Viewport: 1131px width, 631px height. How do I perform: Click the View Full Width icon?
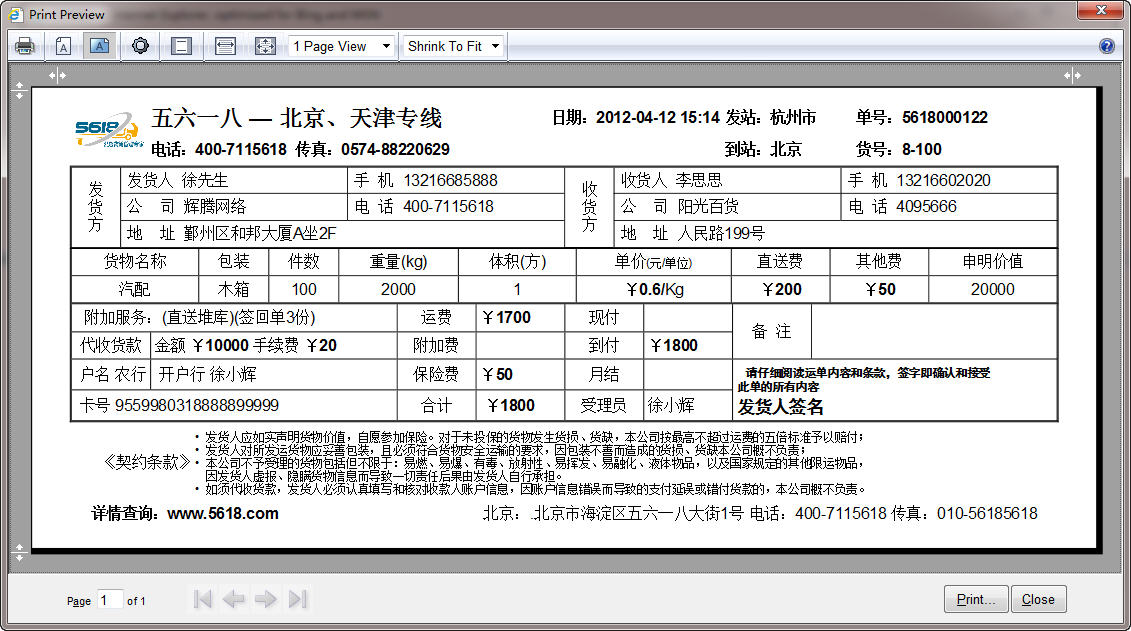pos(225,46)
